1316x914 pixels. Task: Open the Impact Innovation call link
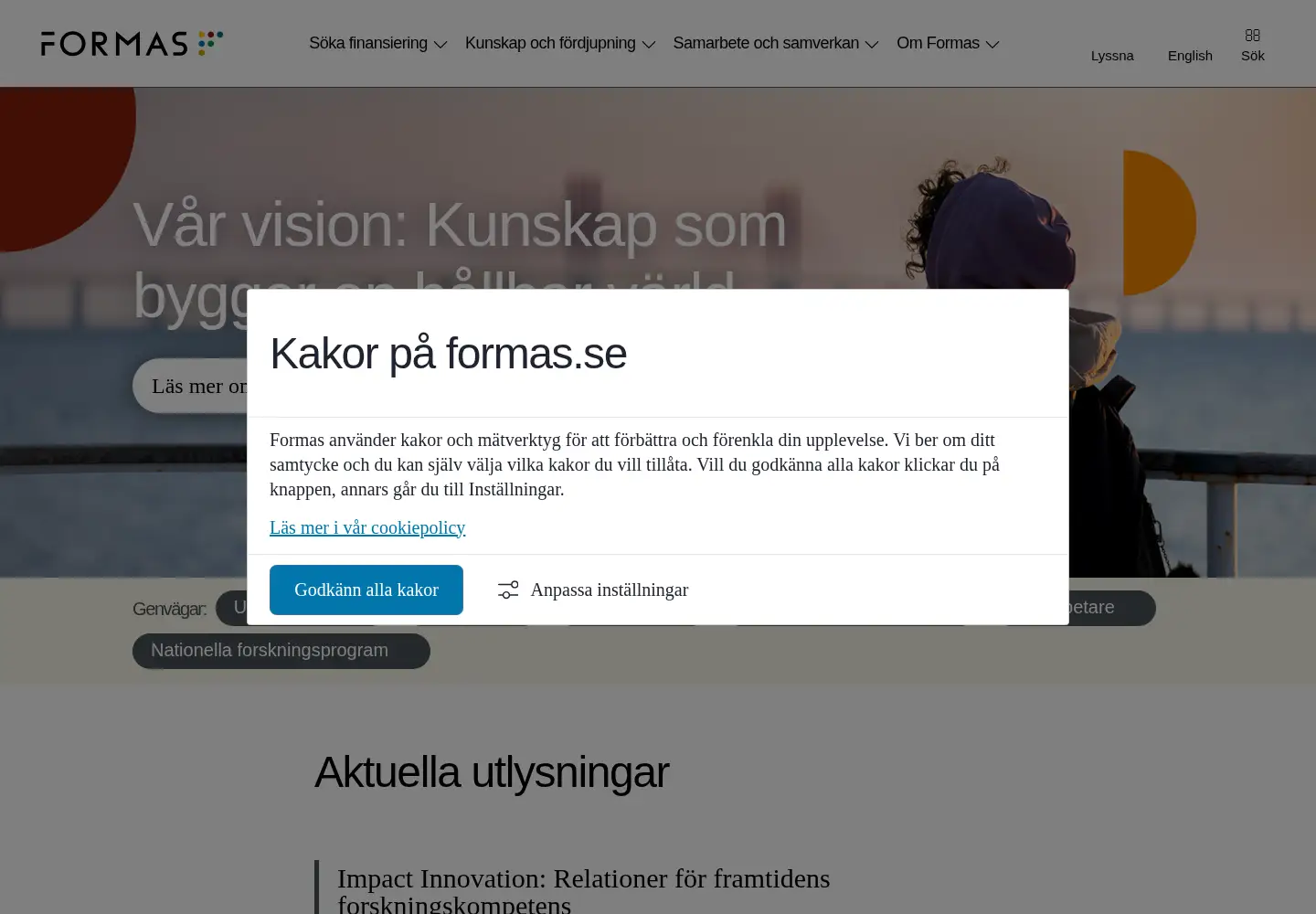click(584, 890)
